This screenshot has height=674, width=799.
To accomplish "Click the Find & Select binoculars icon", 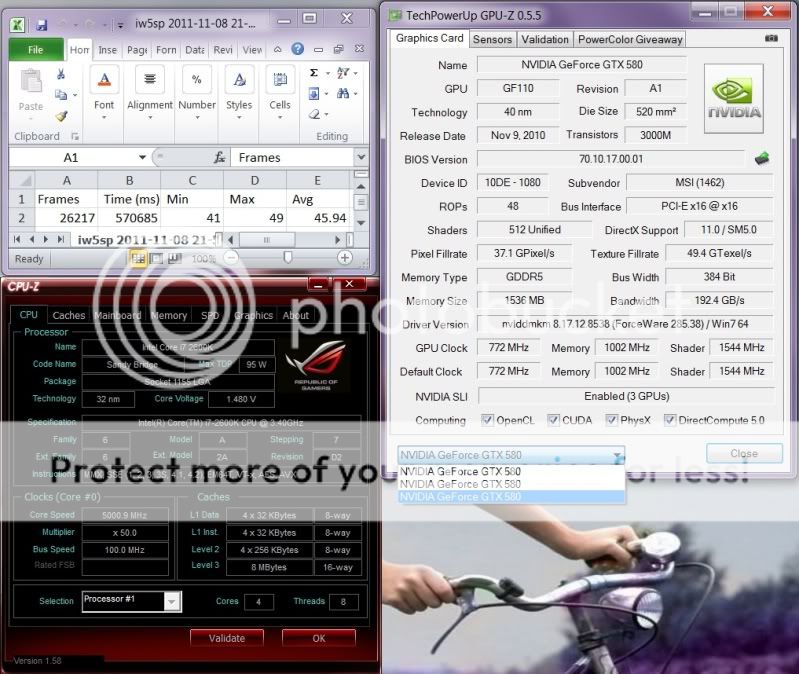I will pos(343,94).
